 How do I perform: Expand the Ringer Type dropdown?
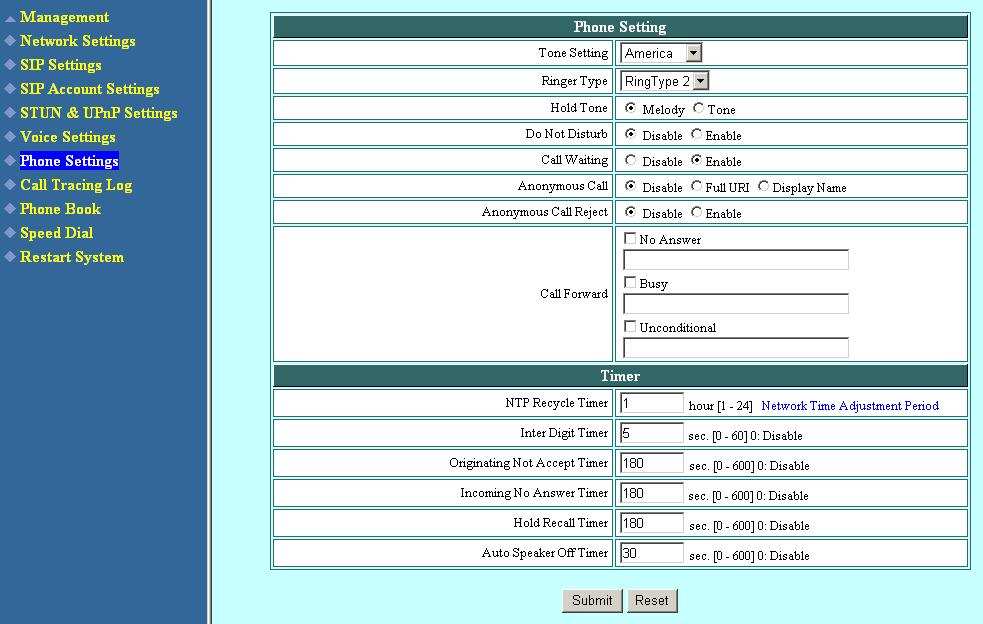click(665, 81)
